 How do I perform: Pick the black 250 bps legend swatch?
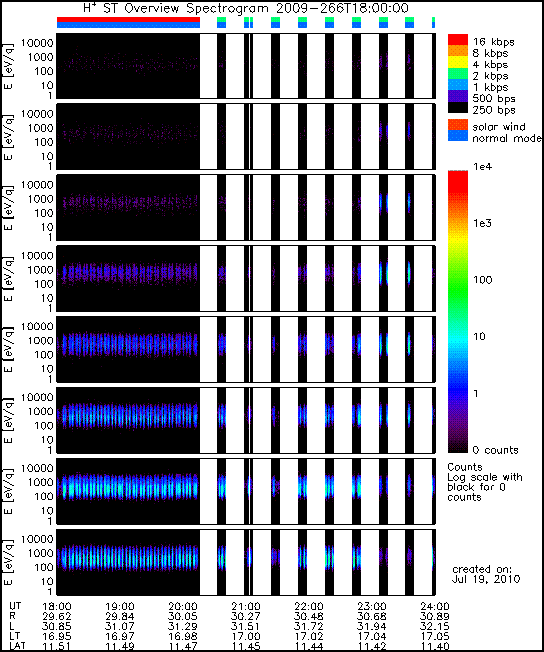(x=457, y=107)
